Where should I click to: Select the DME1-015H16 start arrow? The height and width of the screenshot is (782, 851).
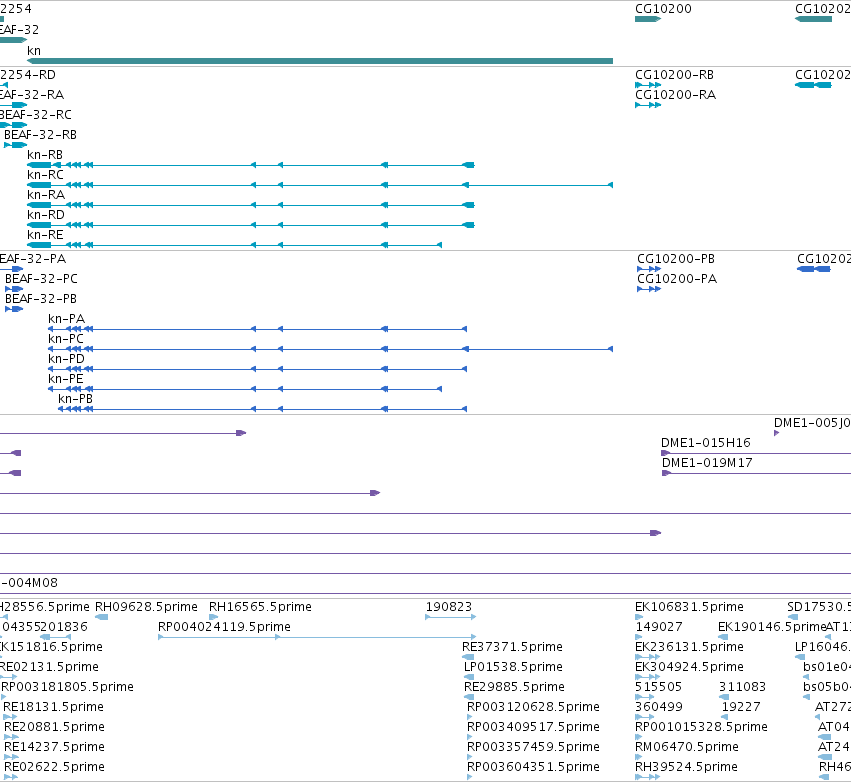pyautogui.click(x=666, y=453)
